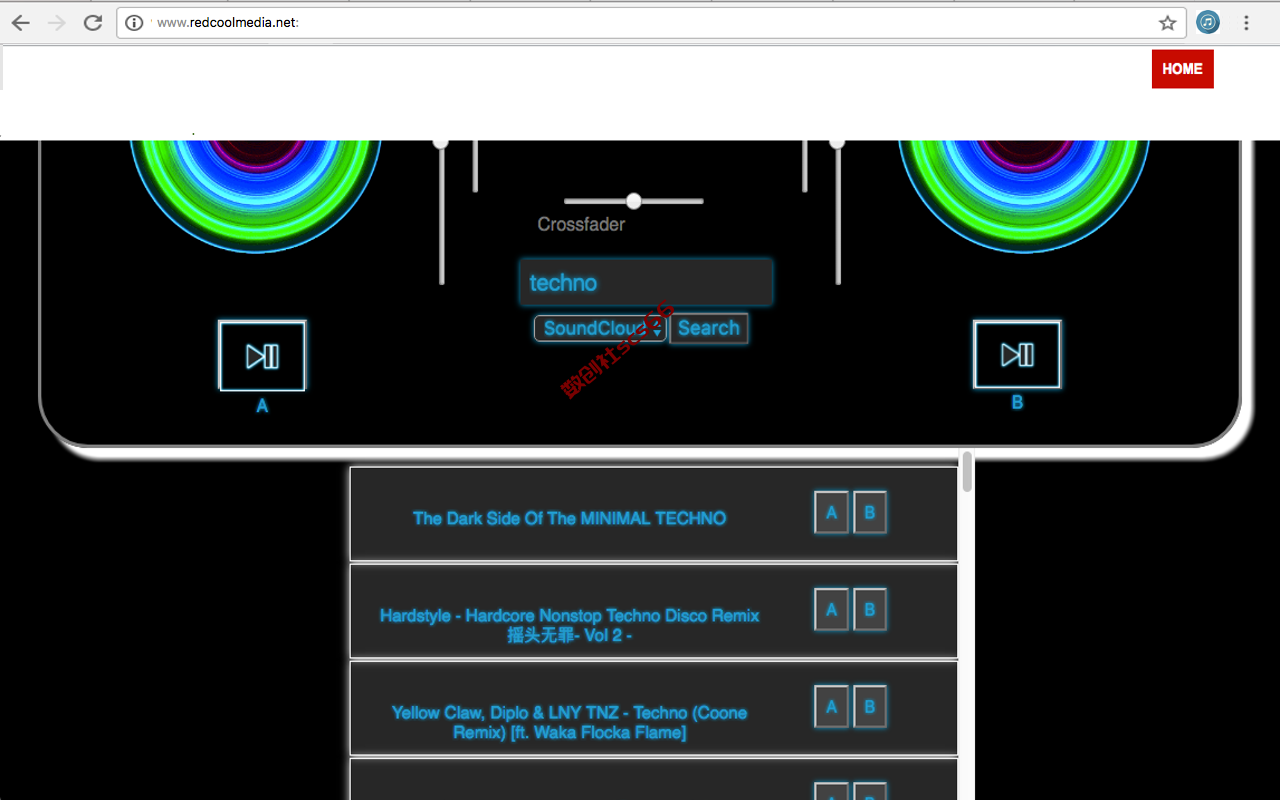Click the Crossfader label
Image resolution: width=1280 pixels, height=800 pixels.
(x=581, y=224)
